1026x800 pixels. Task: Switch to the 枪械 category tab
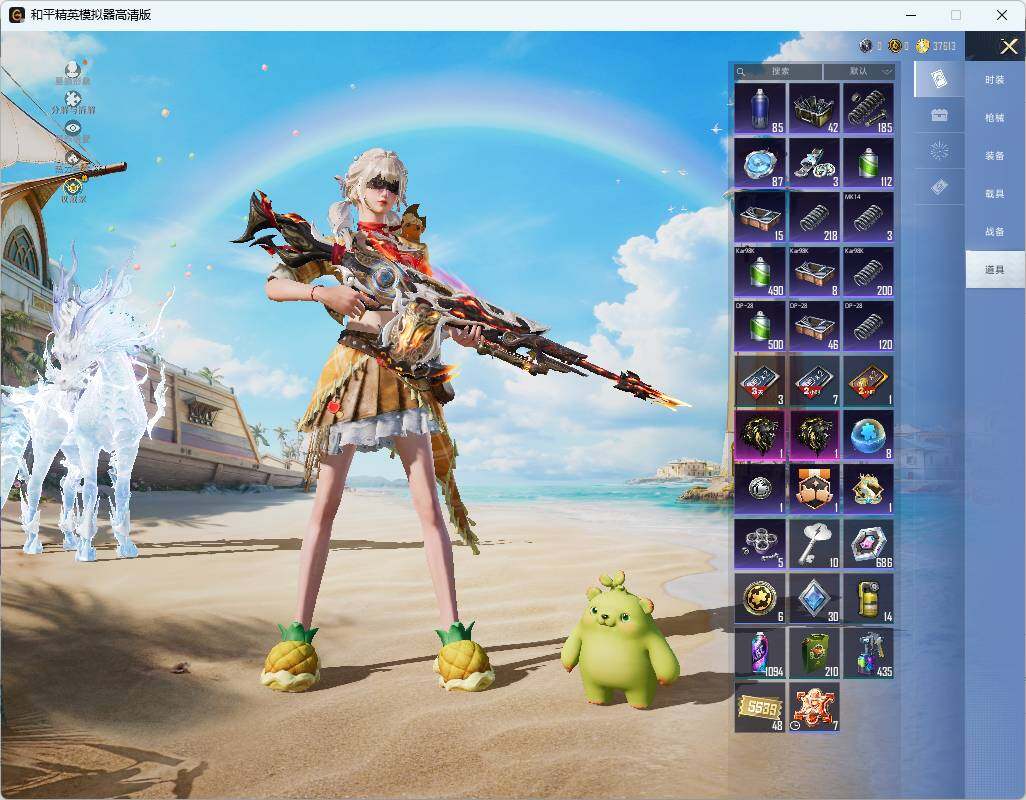click(x=995, y=118)
